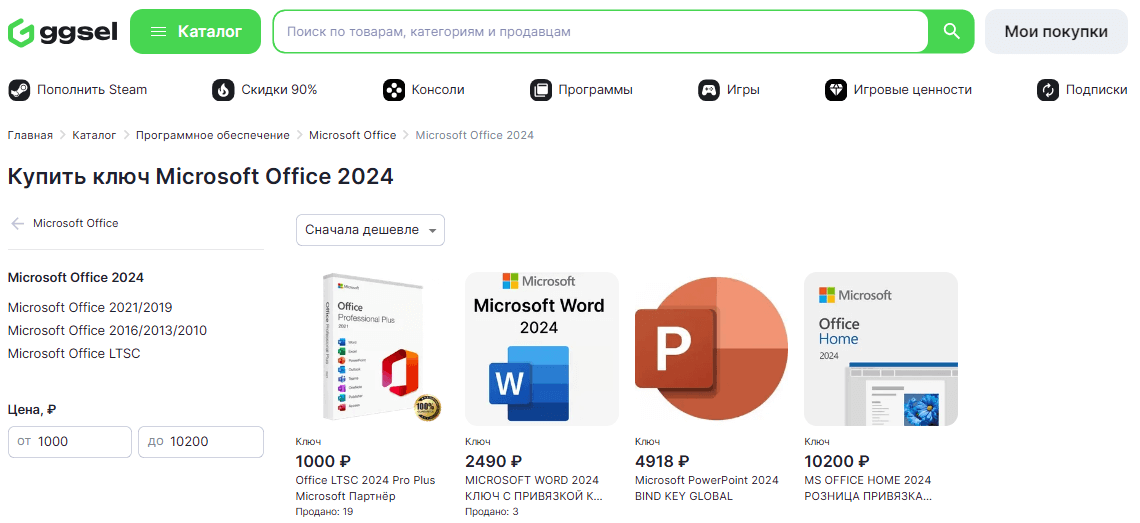
Task: Go to Каталог breadcrumb
Action: tap(95, 135)
